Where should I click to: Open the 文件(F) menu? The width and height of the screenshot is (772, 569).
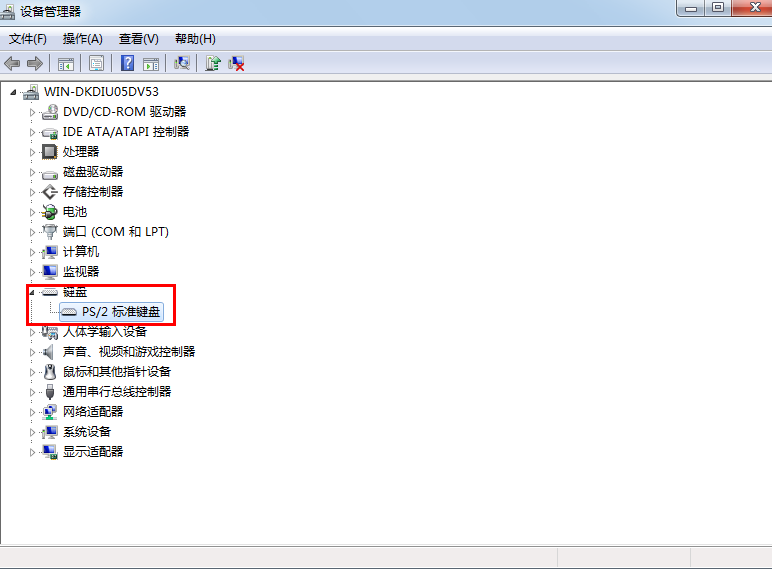pos(28,39)
